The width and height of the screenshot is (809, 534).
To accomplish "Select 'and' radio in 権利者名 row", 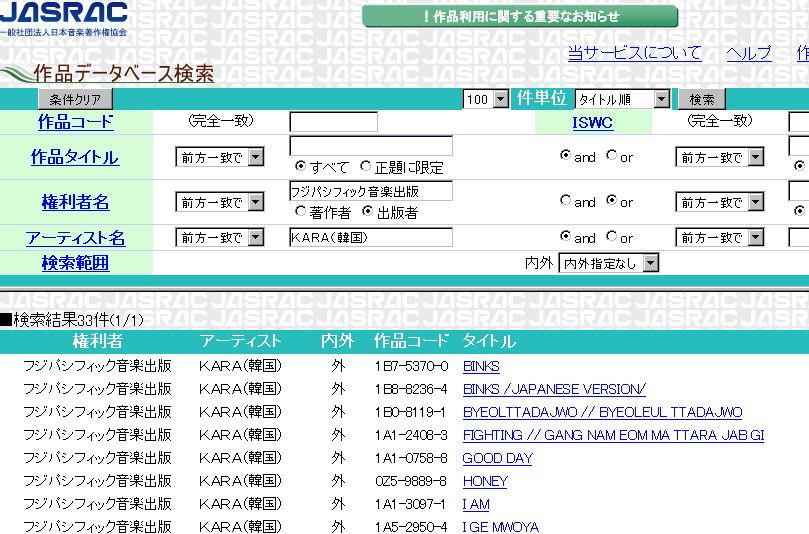I will (x=565, y=200).
